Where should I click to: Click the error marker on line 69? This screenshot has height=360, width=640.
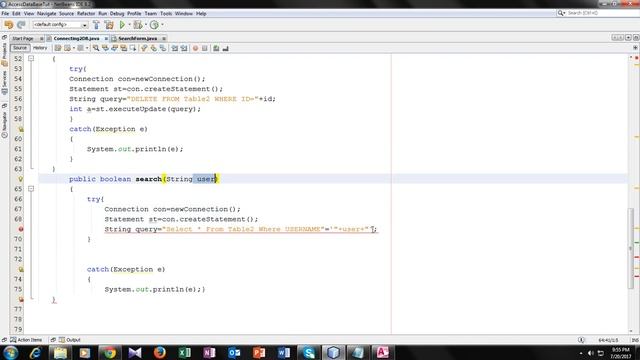coord(20,229)
